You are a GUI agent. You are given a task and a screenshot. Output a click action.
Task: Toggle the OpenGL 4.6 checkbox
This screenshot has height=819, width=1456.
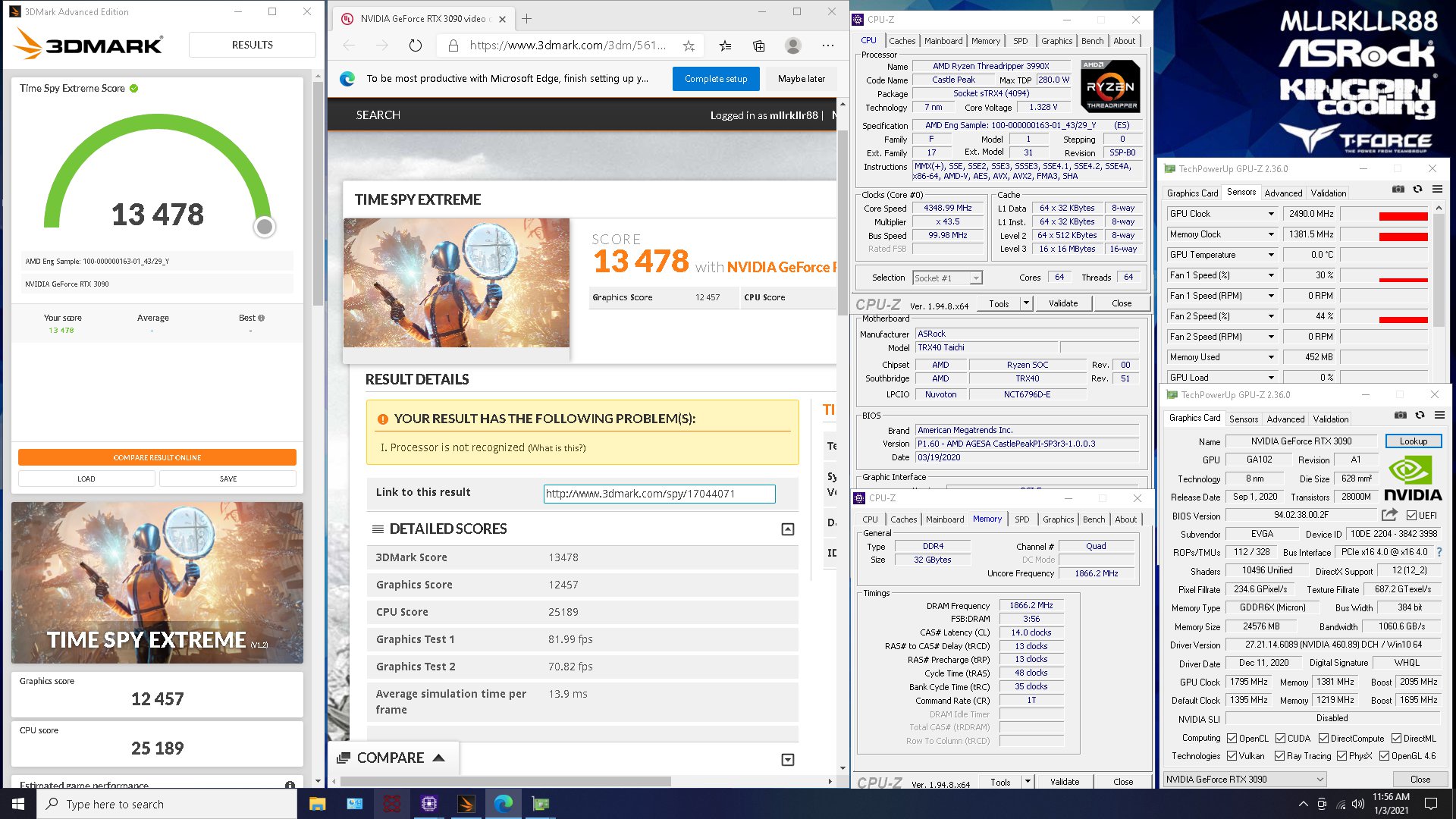[1384, 755]
